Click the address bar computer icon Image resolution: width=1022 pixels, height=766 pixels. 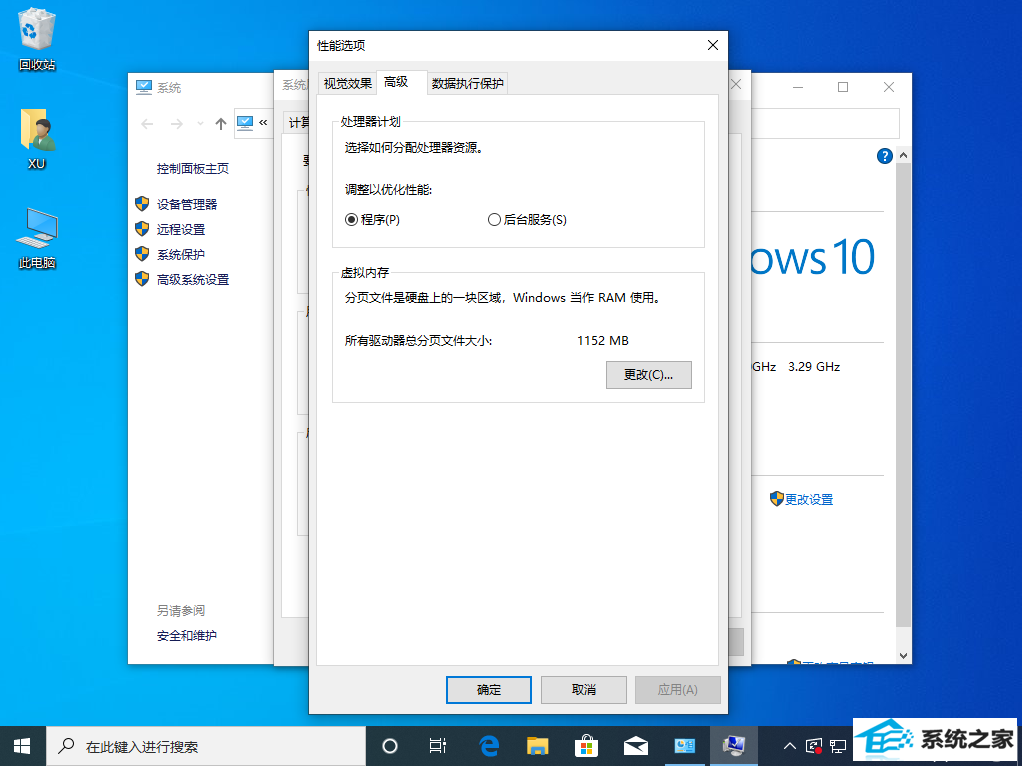[x=245, y=123]
